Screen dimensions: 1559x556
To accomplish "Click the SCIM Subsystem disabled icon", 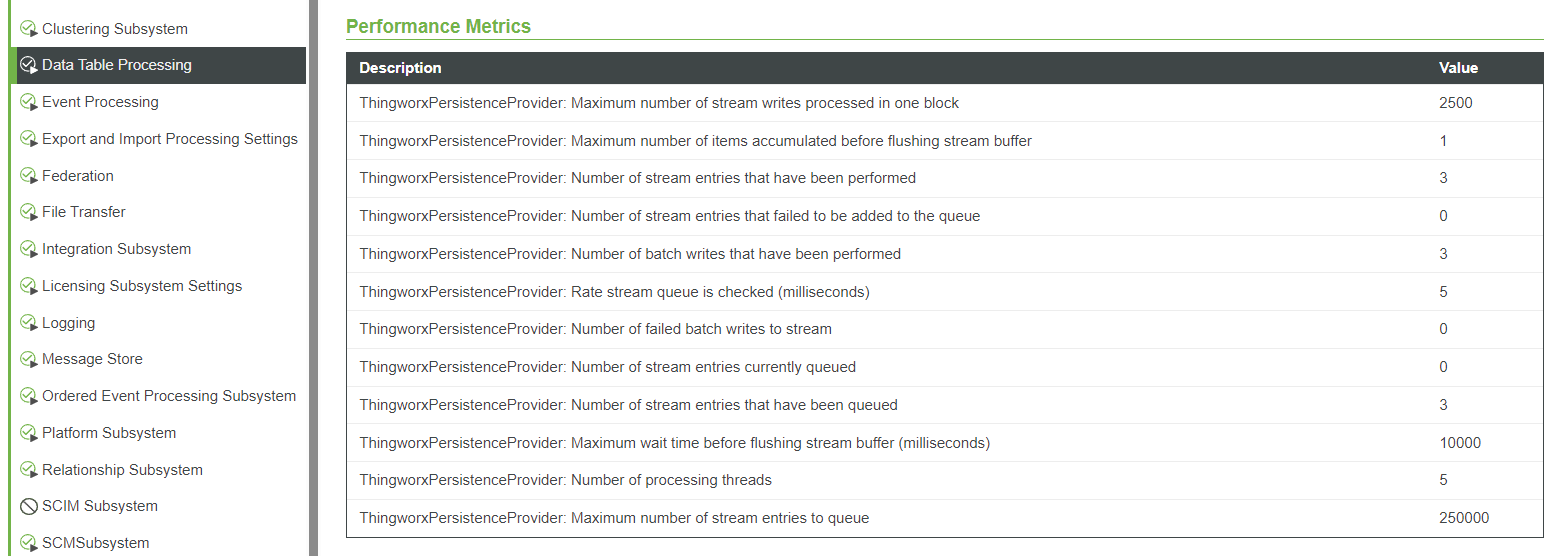I will click(x=29, y=506).
